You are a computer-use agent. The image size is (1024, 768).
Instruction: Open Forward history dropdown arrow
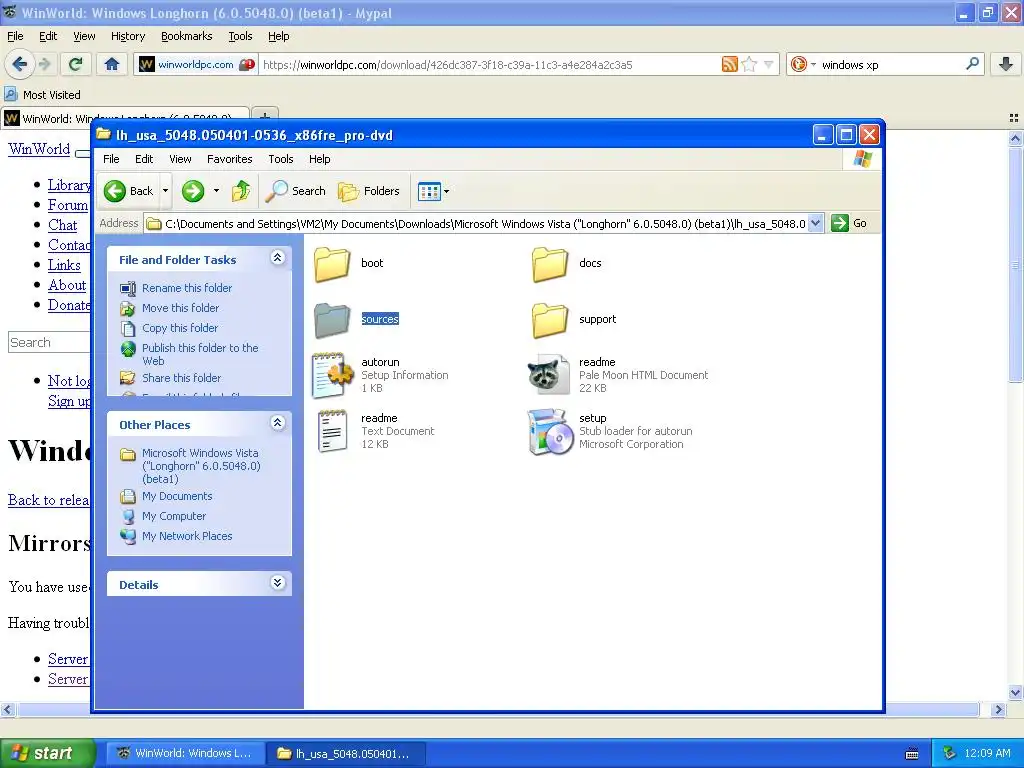point(216,191)
